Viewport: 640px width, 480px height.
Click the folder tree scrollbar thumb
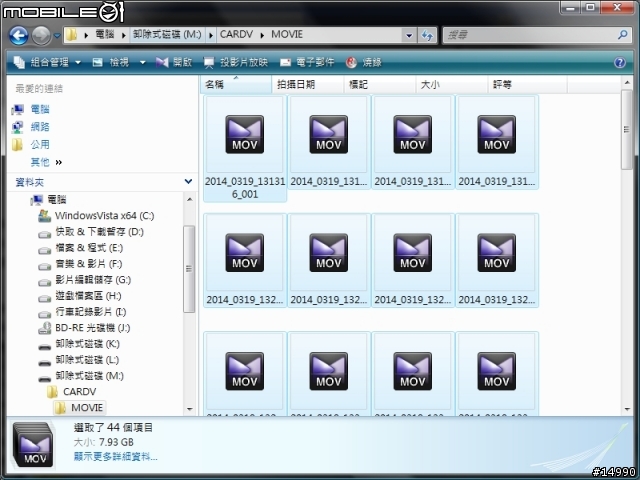coord(189,269)
